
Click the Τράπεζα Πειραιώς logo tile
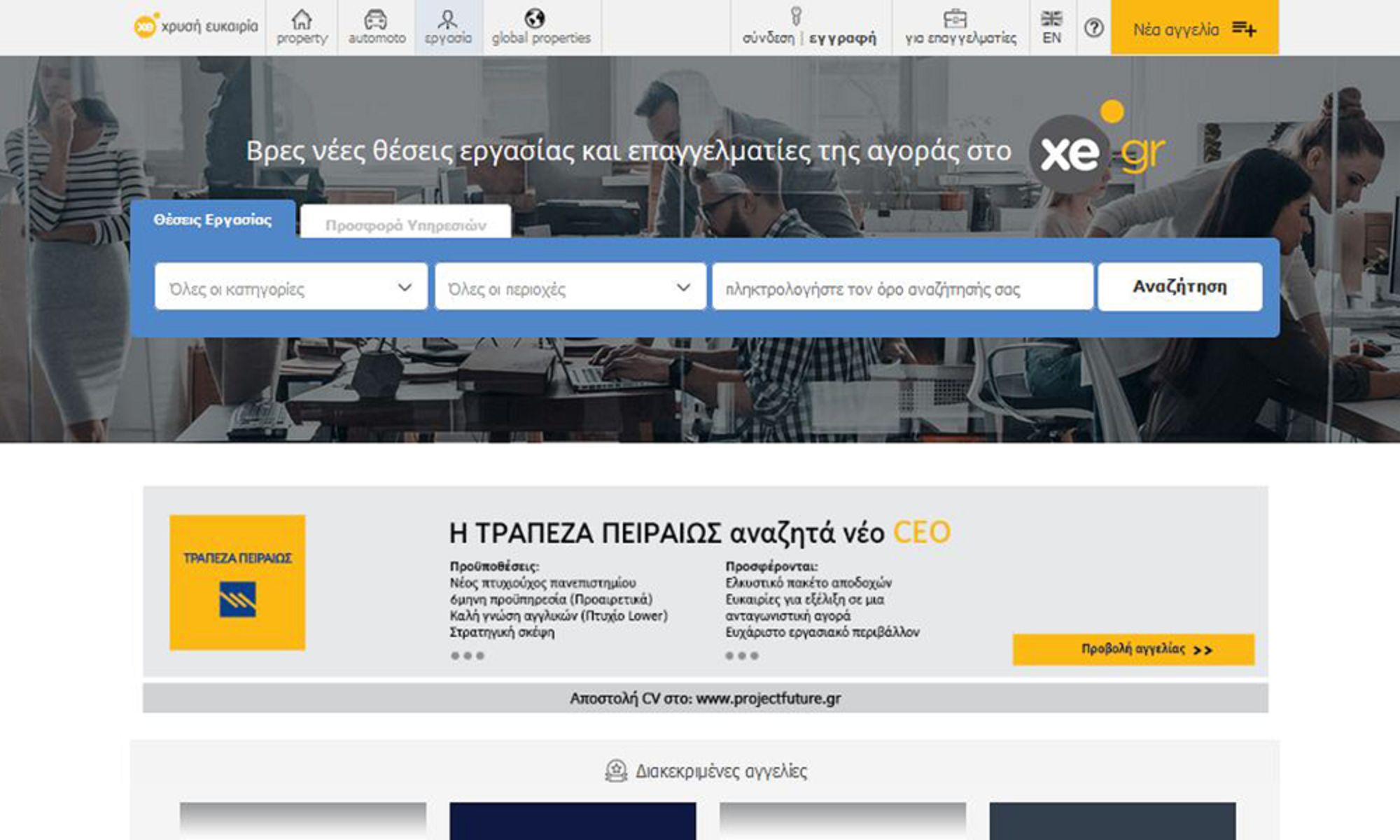tap(237, 582)
